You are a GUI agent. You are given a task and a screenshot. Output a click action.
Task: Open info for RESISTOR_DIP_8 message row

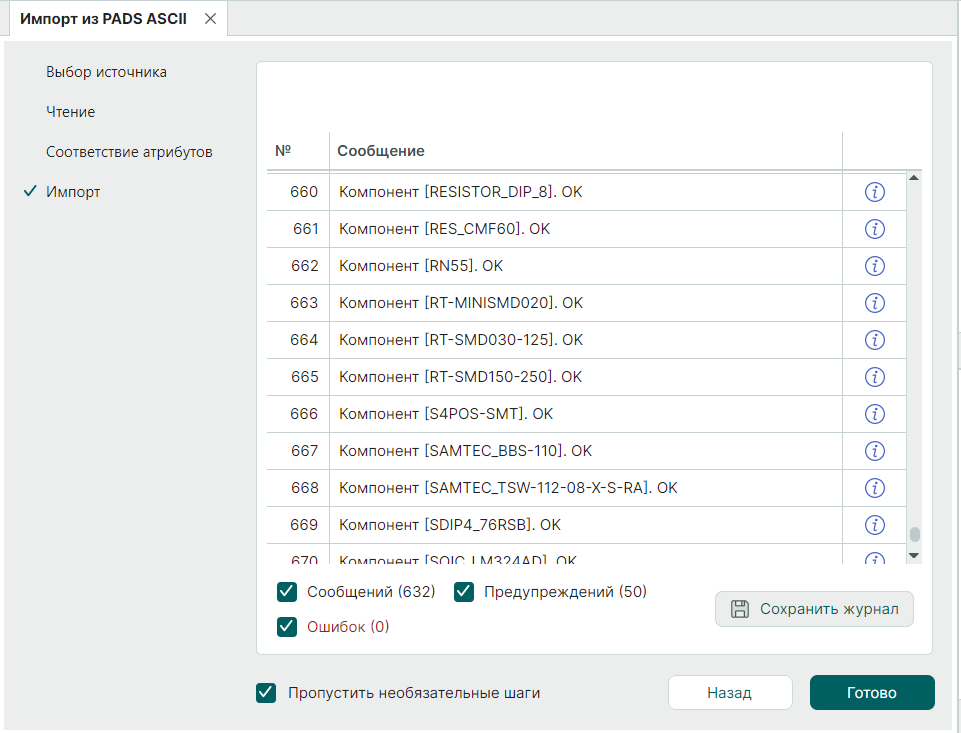point(874,192)
